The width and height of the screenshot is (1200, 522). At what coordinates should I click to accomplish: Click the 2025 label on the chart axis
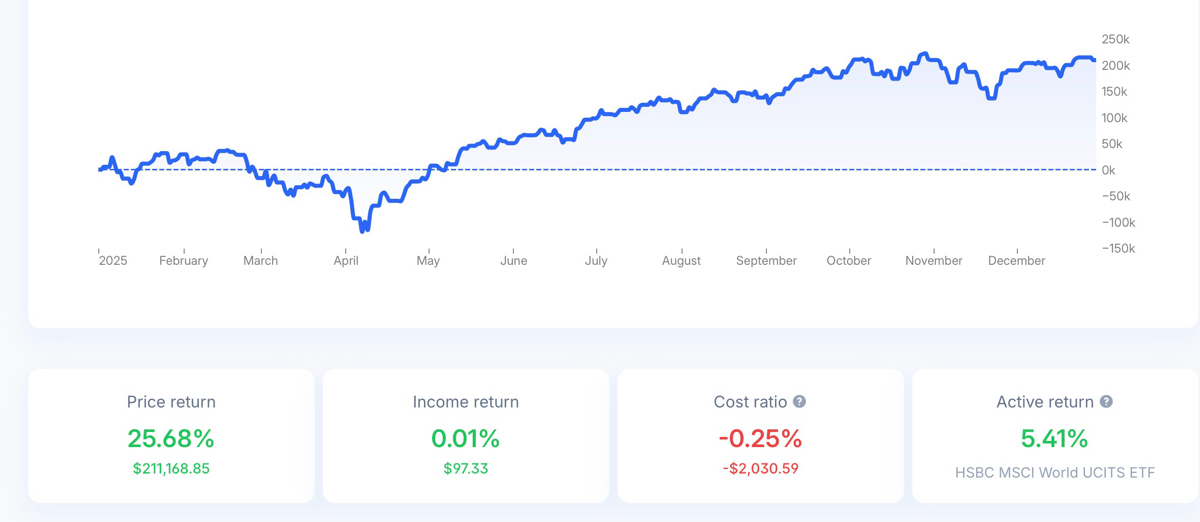tap(113, 261)
